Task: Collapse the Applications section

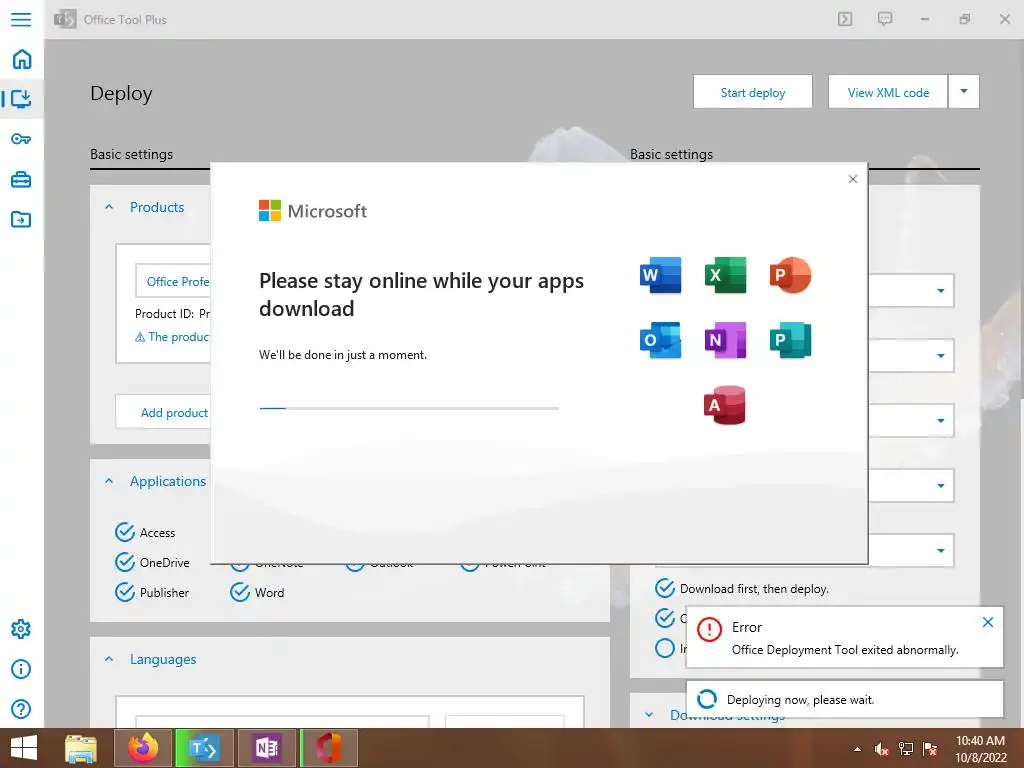Action: (x=109, y=481)
